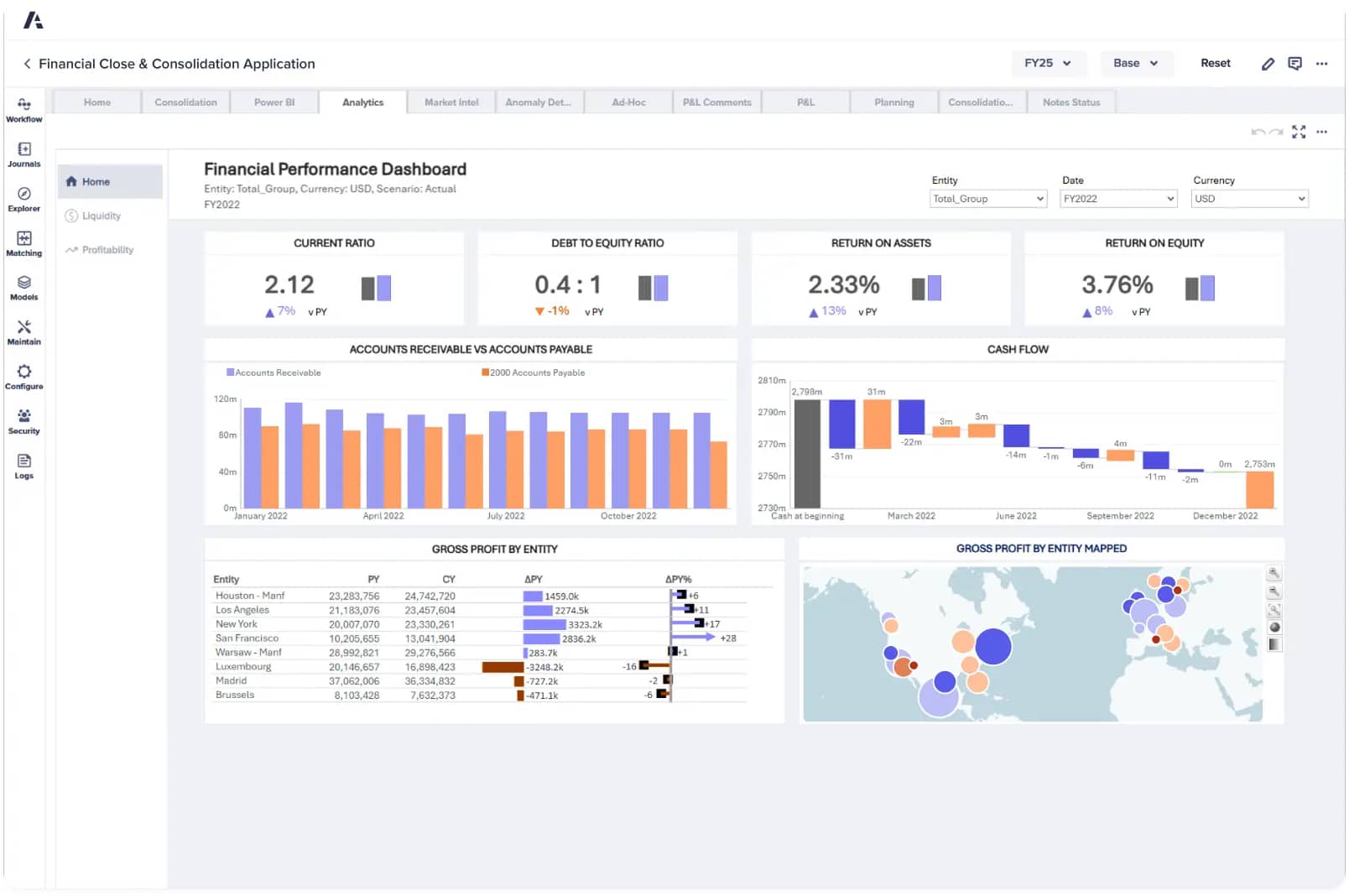The width and height of the screenshot is (1349, 896).
Task: Change the Entity dropdown from Total_Group
Action: [x=987, y=199]
